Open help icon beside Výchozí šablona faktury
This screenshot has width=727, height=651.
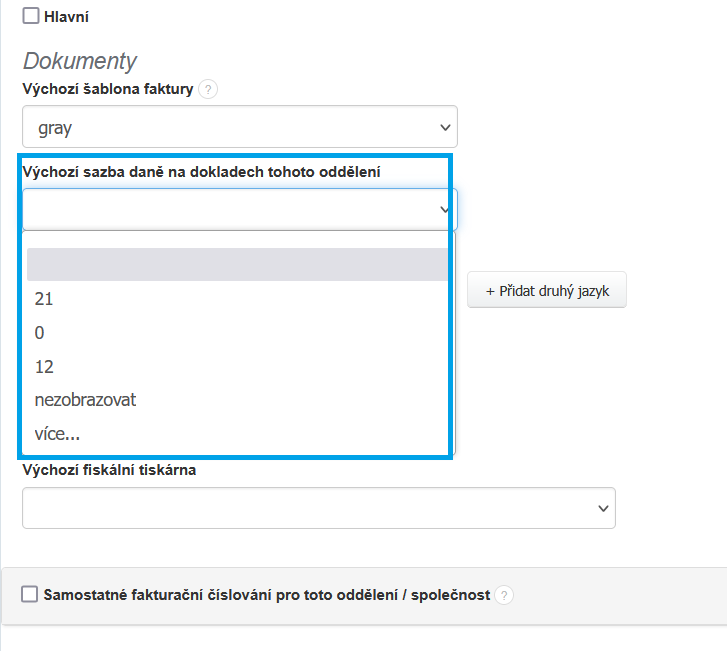(208, 90)
